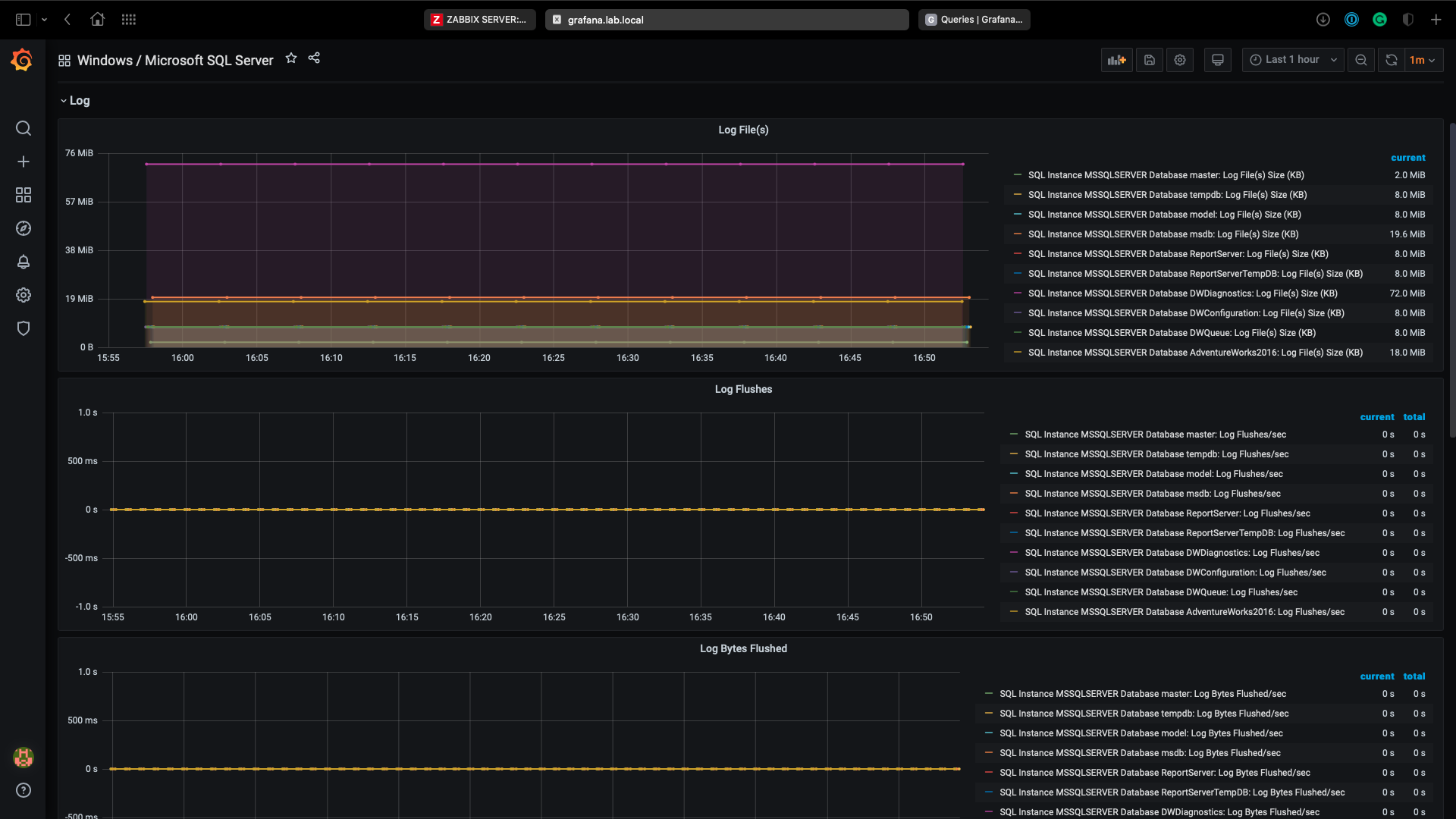
Task: Switch to ZABBIX SERVER browser tab
Action: tap(479, 20)
